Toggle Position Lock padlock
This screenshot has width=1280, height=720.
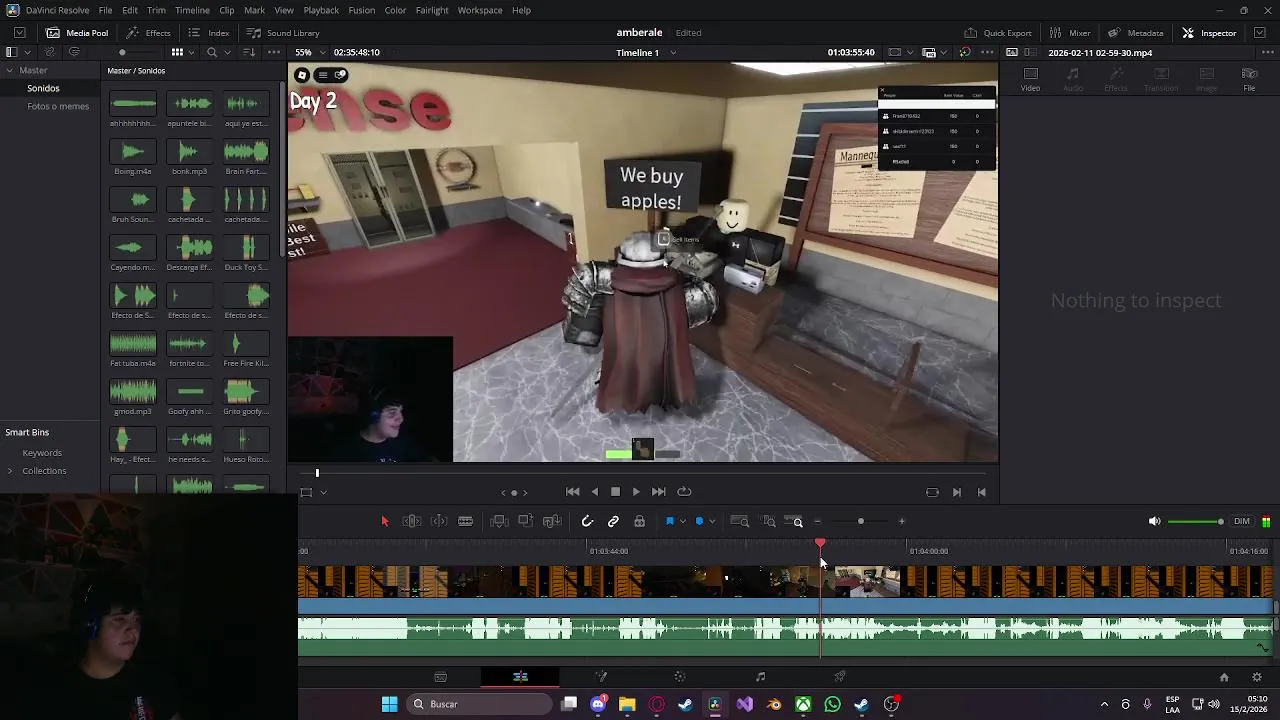coord(639,521)
